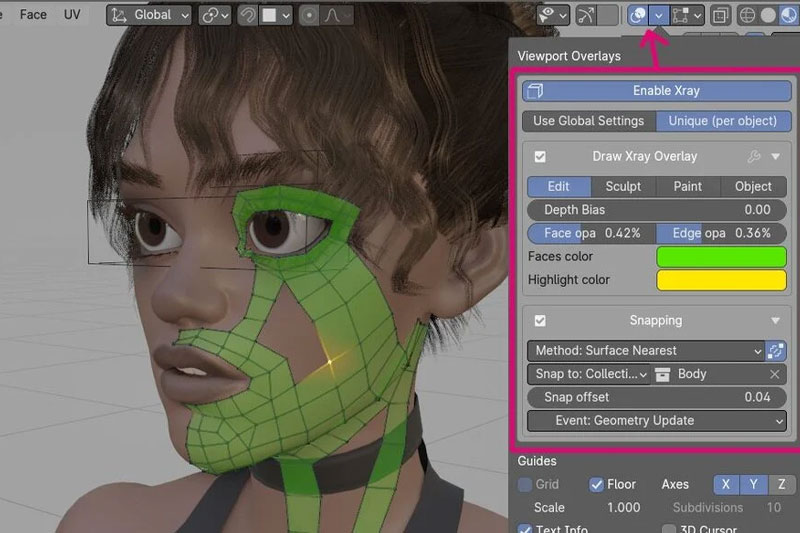Open the Face menu
The image size is (800, 533).
pos(33,15)
